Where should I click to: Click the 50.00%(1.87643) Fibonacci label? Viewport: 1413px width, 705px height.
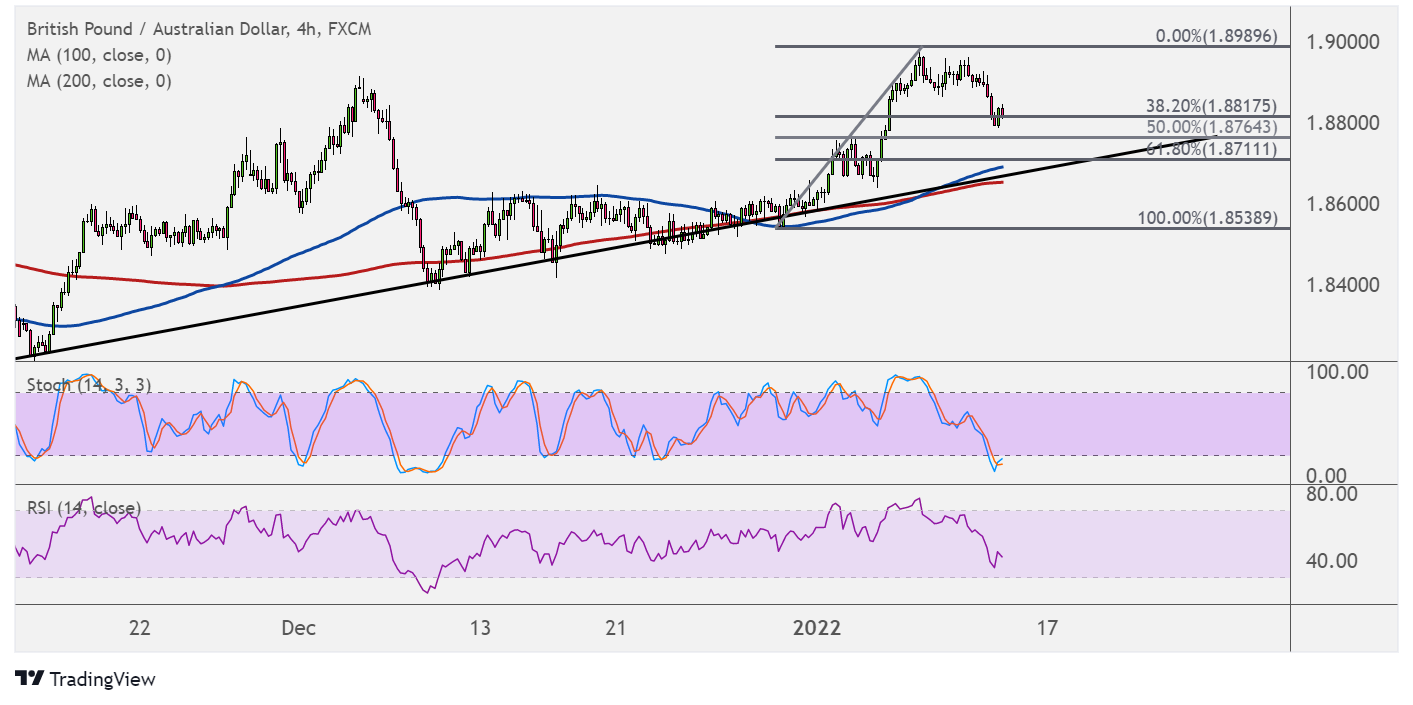(x=1211, y=126)
